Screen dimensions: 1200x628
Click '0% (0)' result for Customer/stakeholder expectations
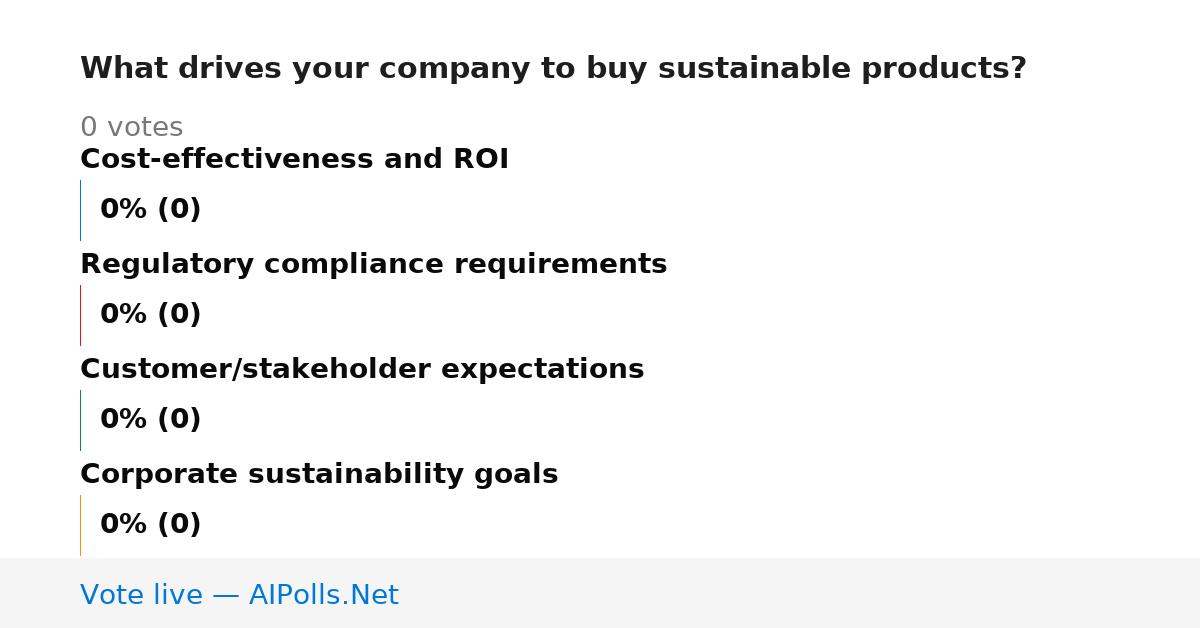[150, 420]
